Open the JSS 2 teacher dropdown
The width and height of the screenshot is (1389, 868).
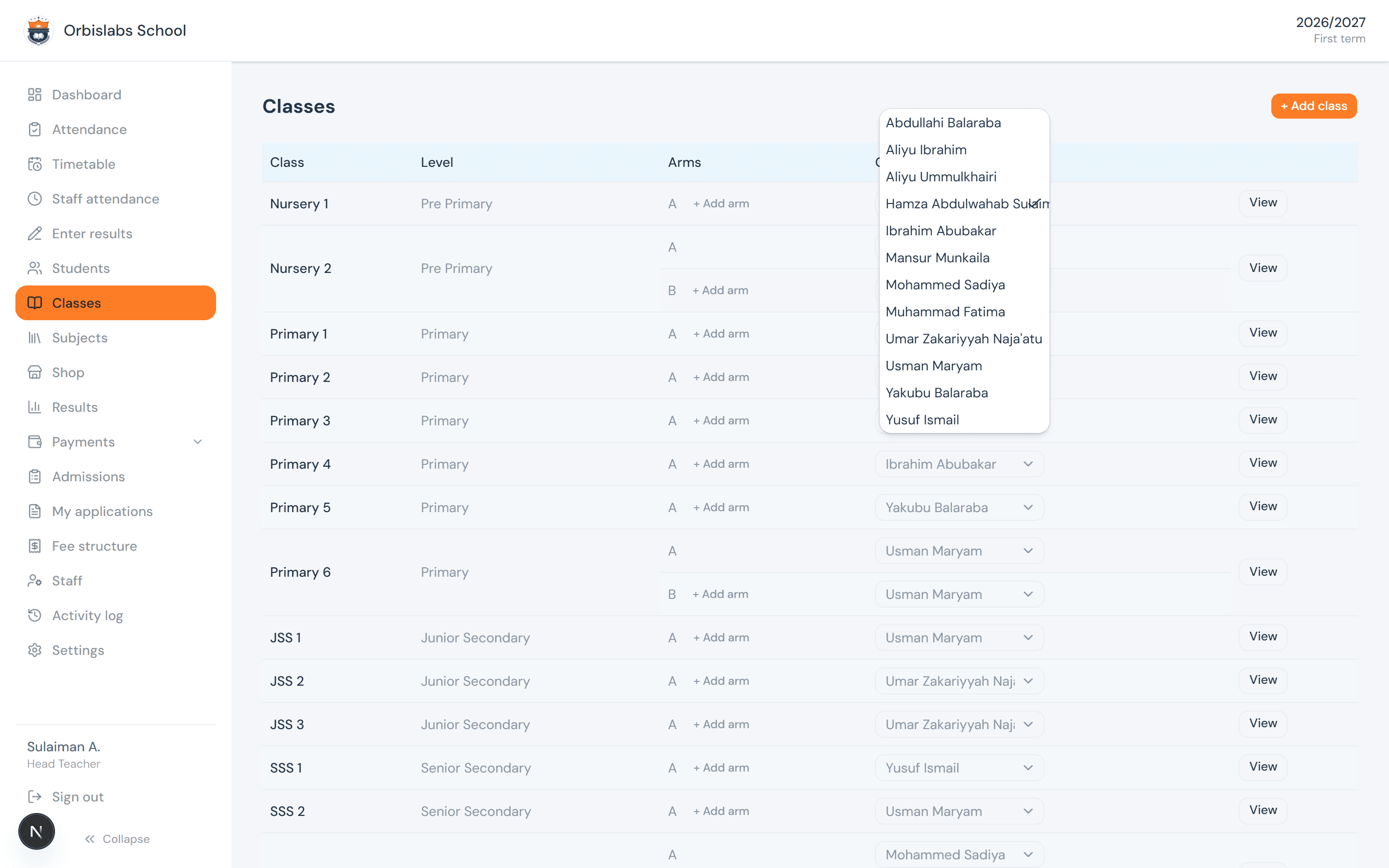(x=959, y=681)
